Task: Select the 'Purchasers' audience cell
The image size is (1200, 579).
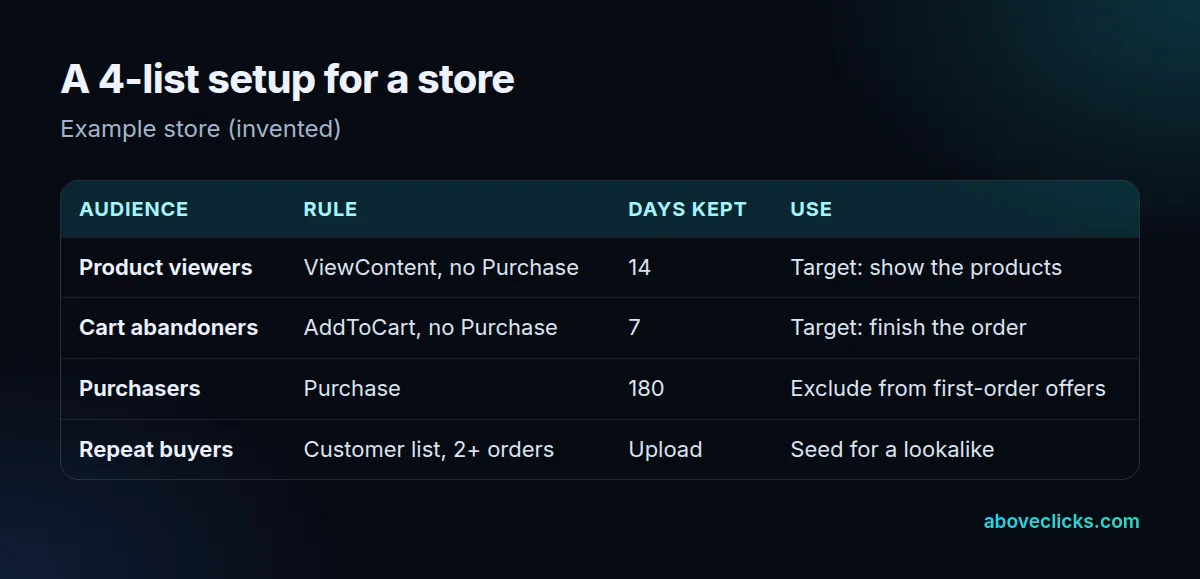Action: (140, 389)
